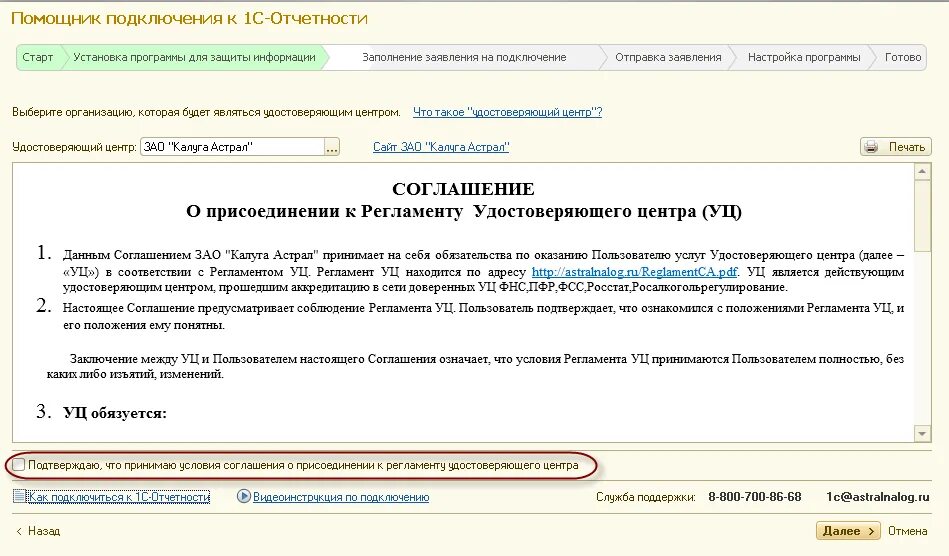The image size is (949, 556).
Task: Click the play icon beside Видеоинструкция по подключению
Action: [243, 497]
